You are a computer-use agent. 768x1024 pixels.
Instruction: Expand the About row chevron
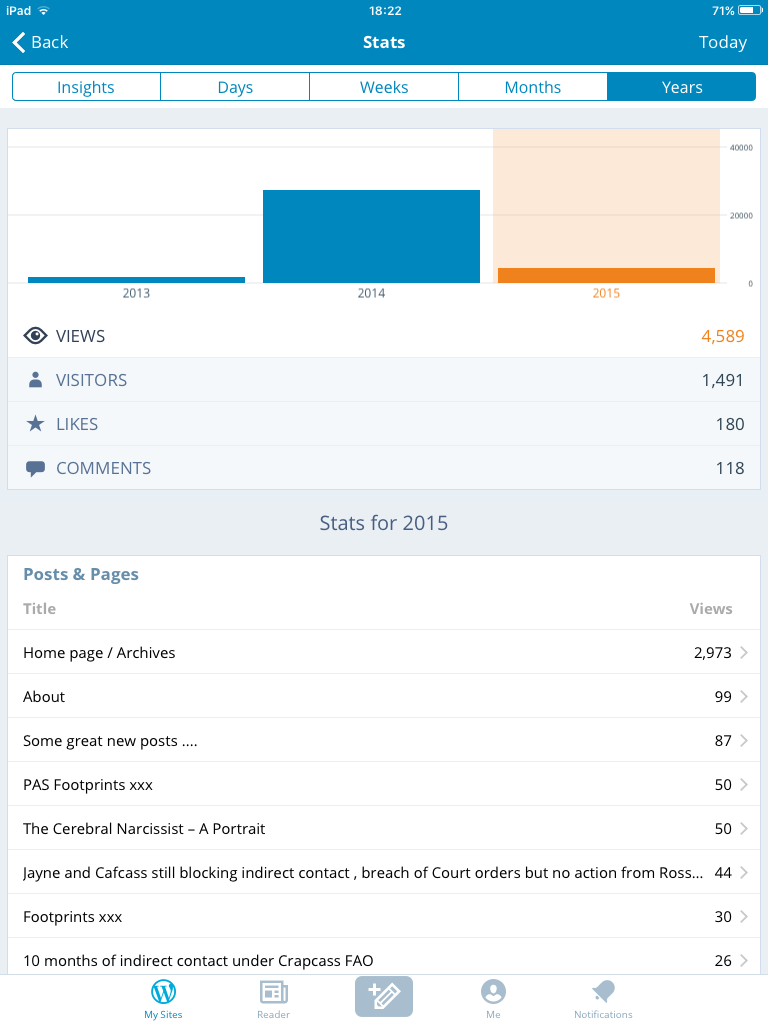click(743, 697)
